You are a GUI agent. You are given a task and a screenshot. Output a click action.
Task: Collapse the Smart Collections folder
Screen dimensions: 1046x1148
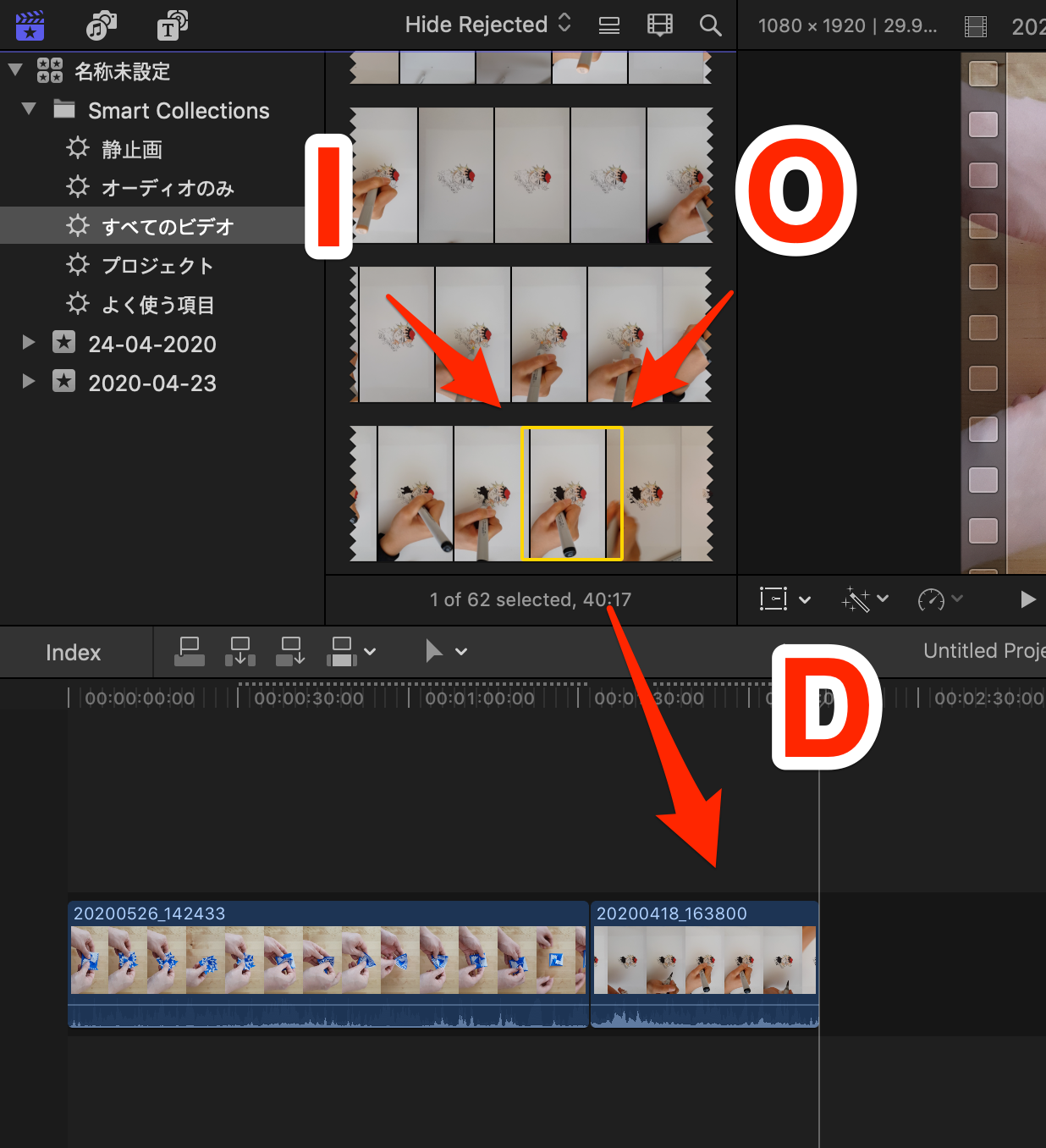pyautogui.click(x=29, y=109)
